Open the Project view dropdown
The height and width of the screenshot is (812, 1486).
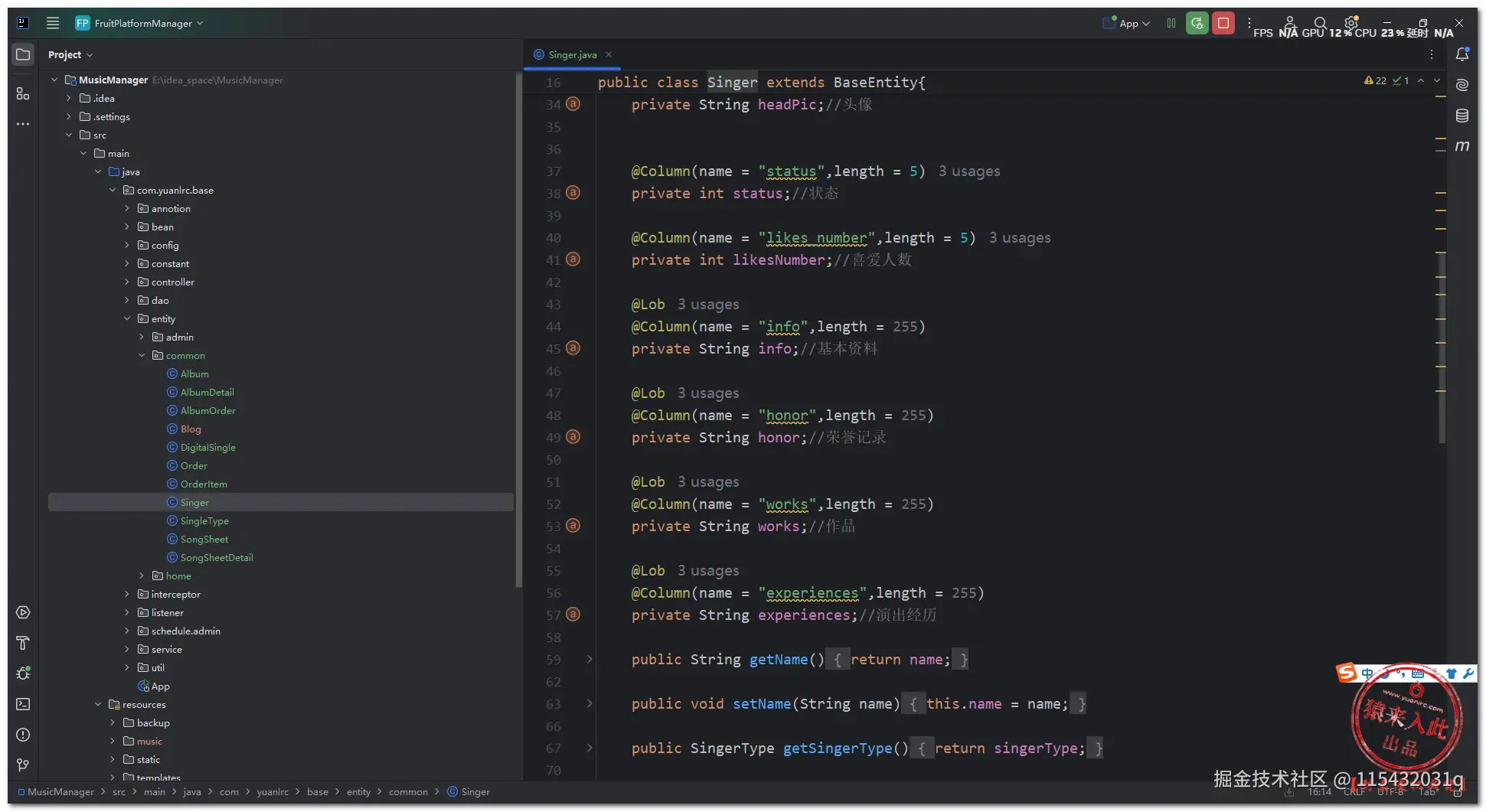click(x=70, y=54)
